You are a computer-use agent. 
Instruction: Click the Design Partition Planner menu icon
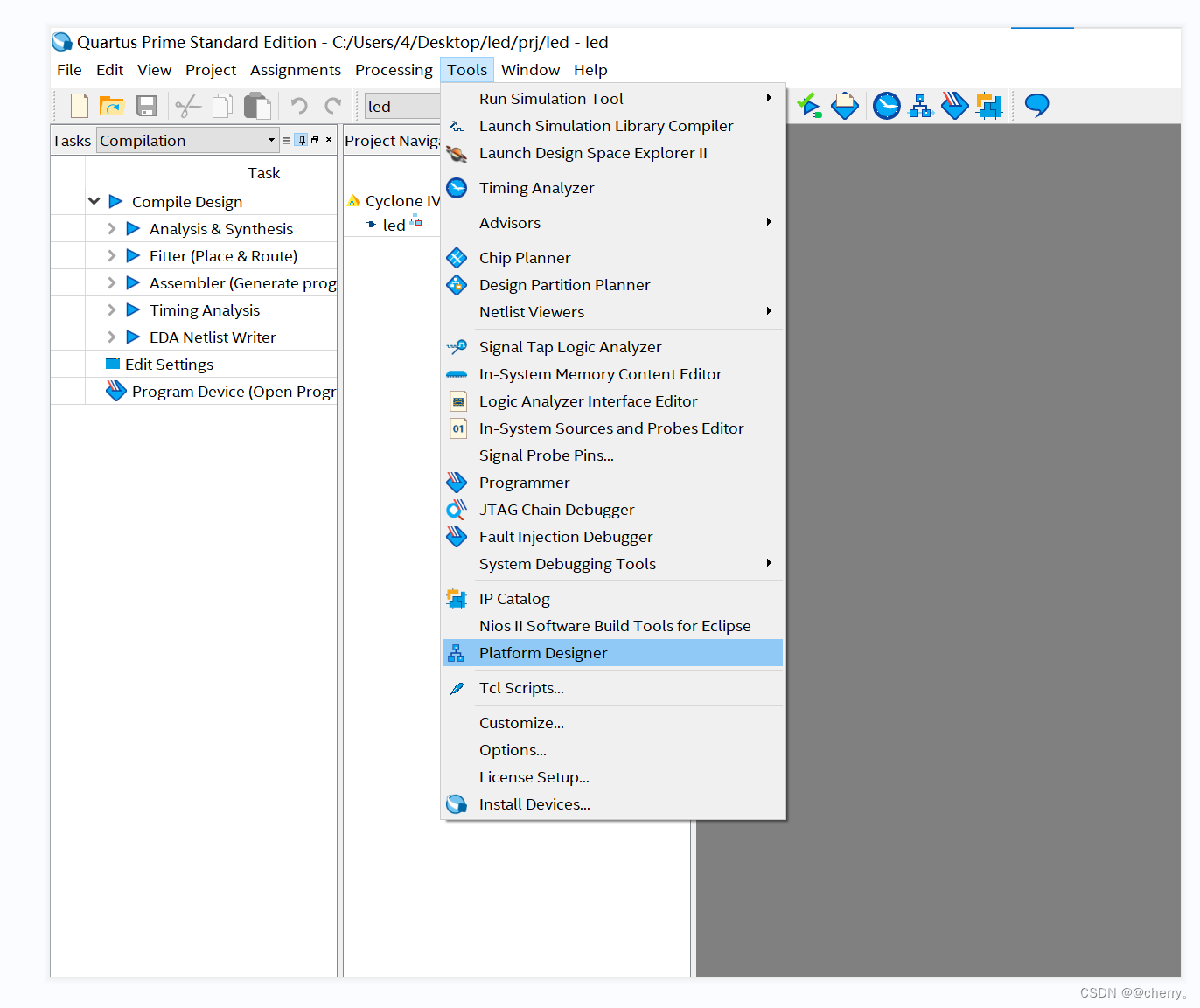pyautogui.click(x=457, y=285)
